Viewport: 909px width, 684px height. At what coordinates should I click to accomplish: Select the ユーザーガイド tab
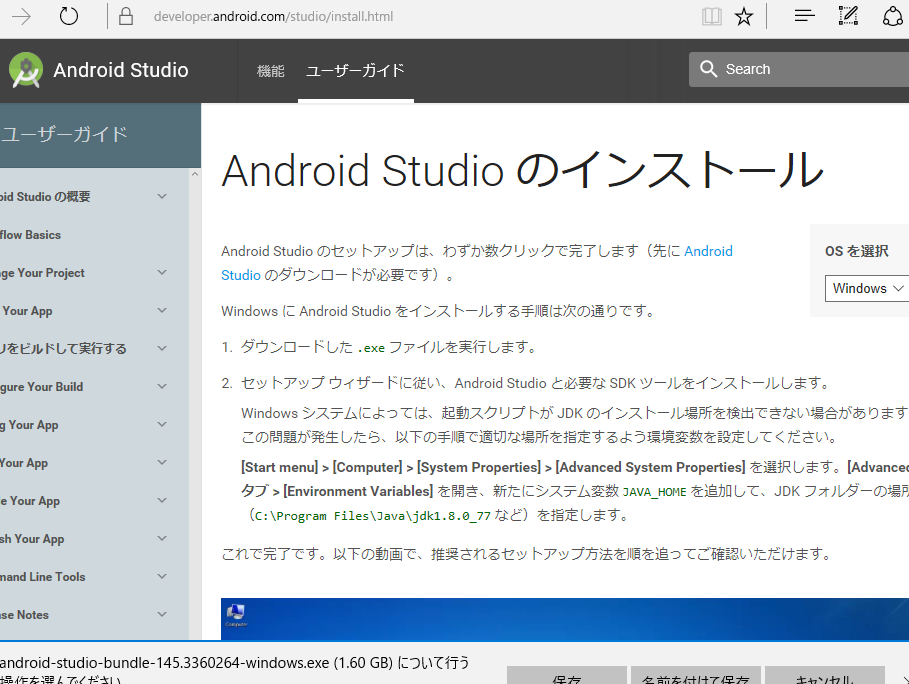point(355,70)
